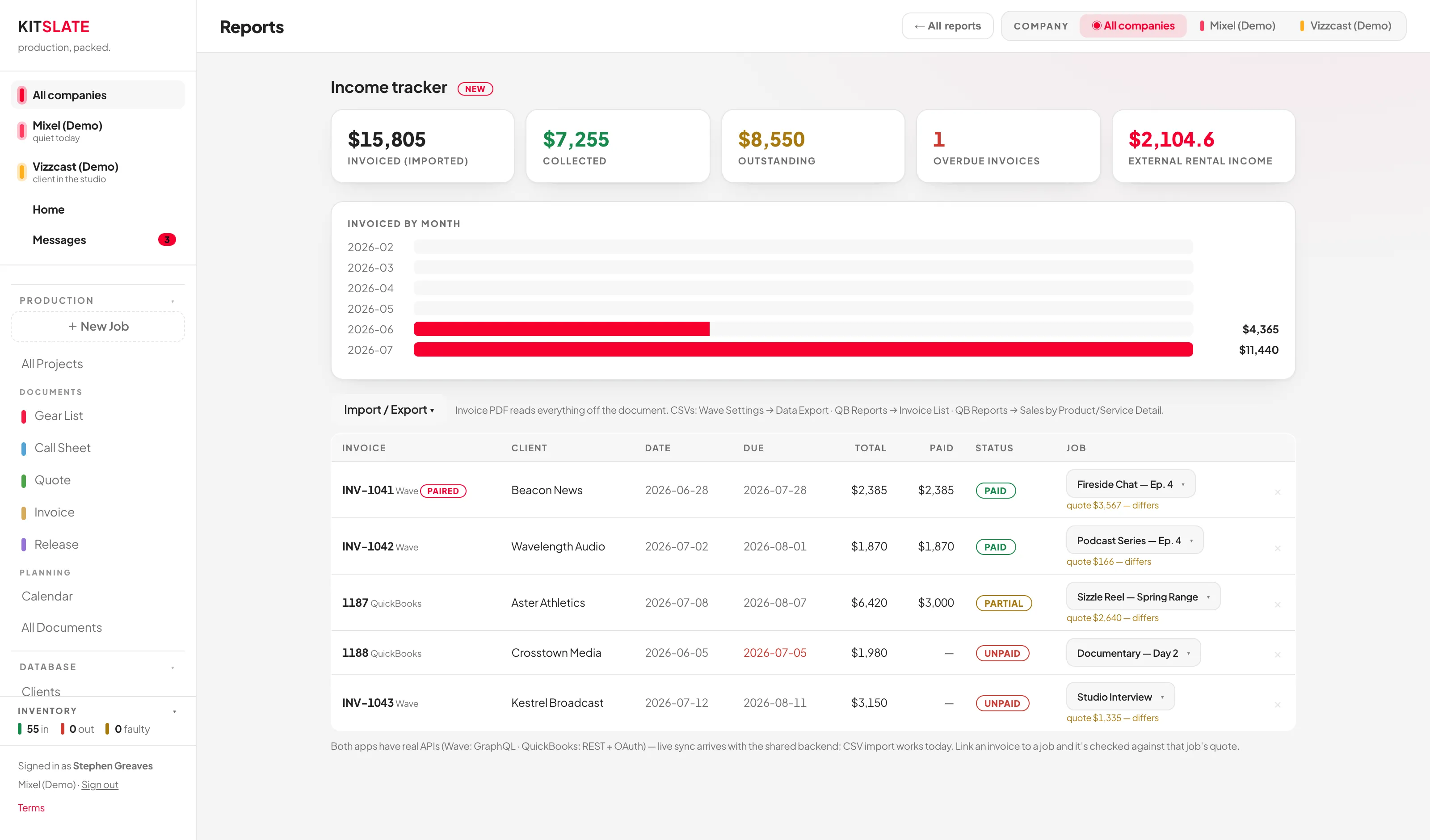Open the Studio Interview job dropdown

1120,697
